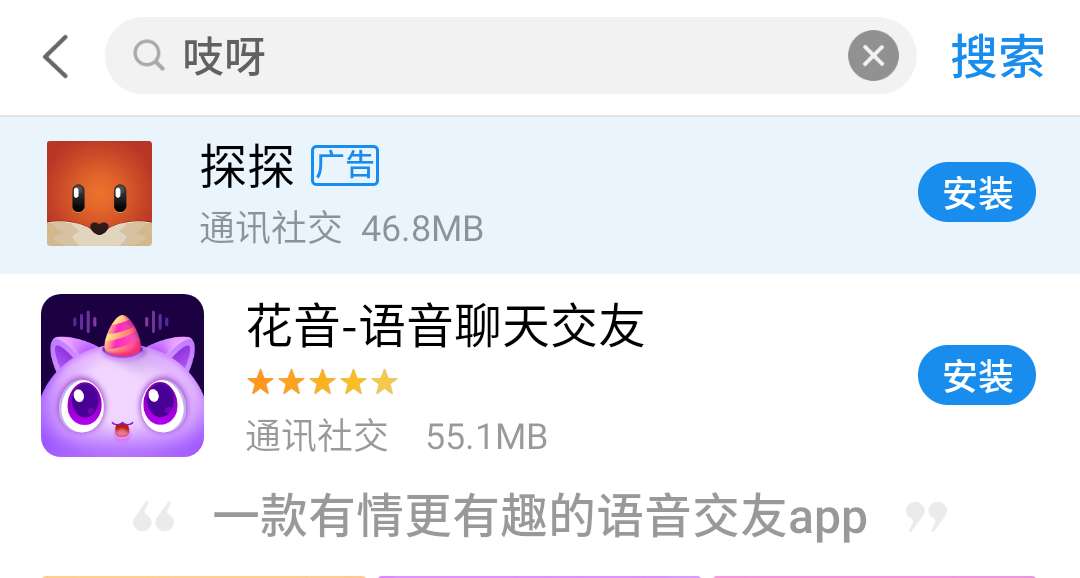
Task: Tap the blue 搜索 search button
Action: (997, 56)
